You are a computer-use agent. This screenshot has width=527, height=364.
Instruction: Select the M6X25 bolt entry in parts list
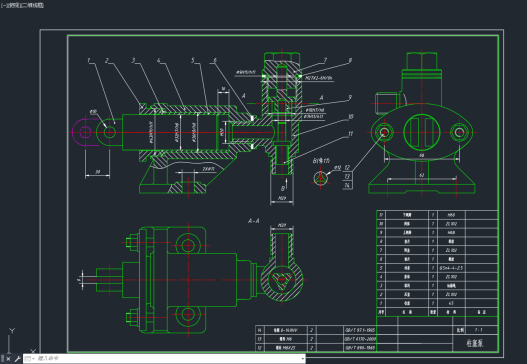point(285,348)
